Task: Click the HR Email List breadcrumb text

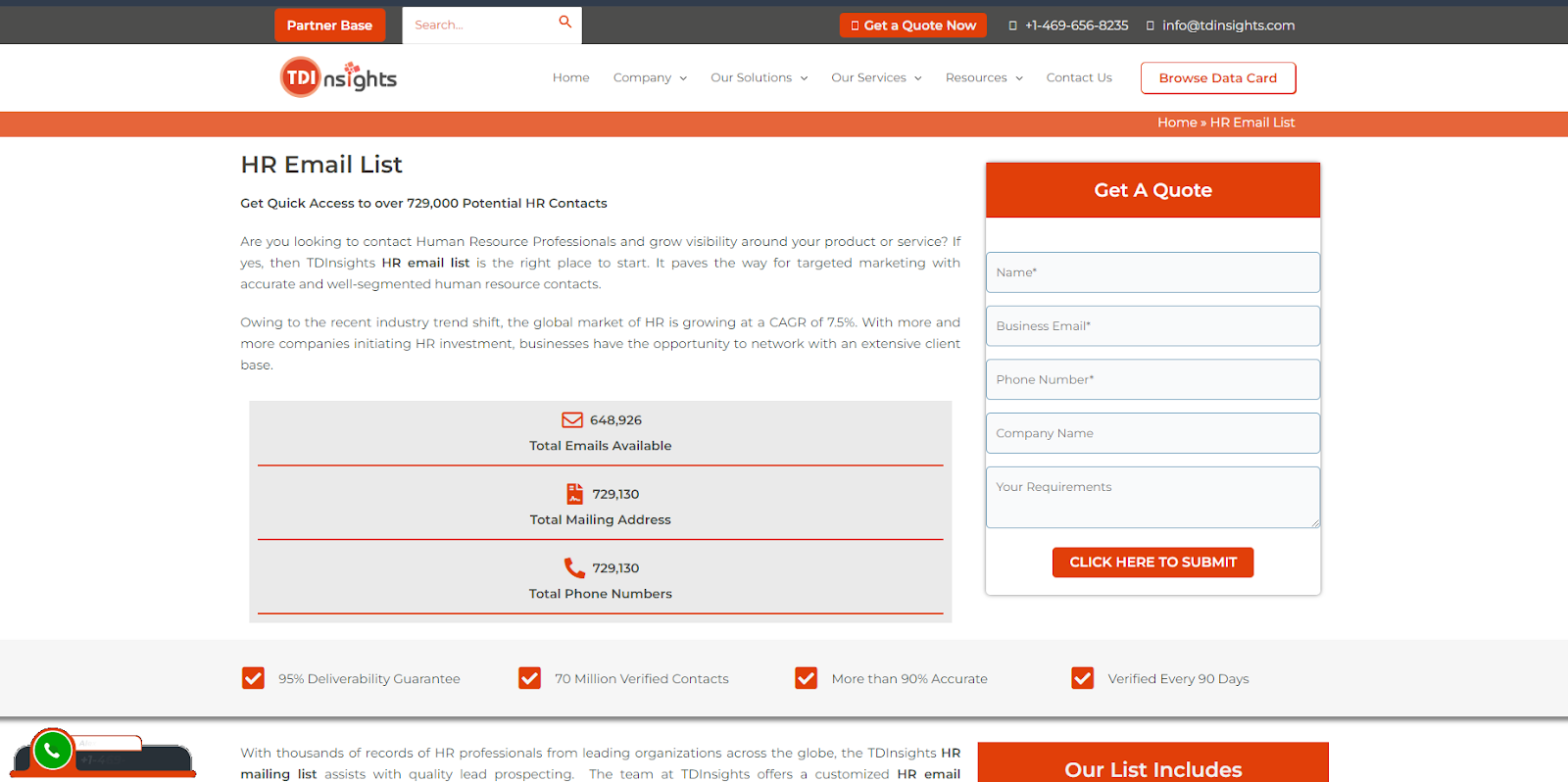Action: coord(1252,122)
